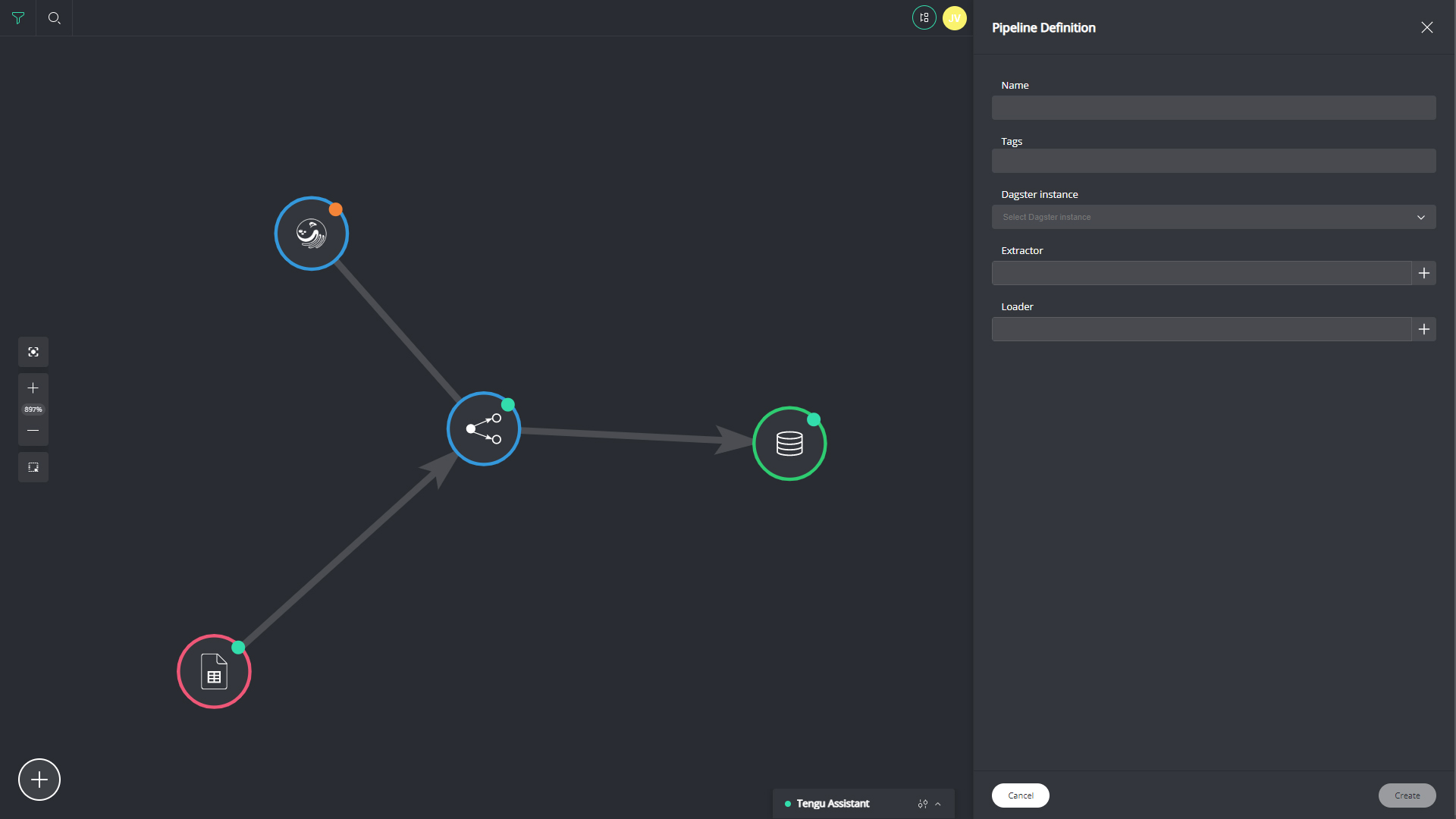Expand the Tengu Assistant panel chevron

tap(938, 804)
